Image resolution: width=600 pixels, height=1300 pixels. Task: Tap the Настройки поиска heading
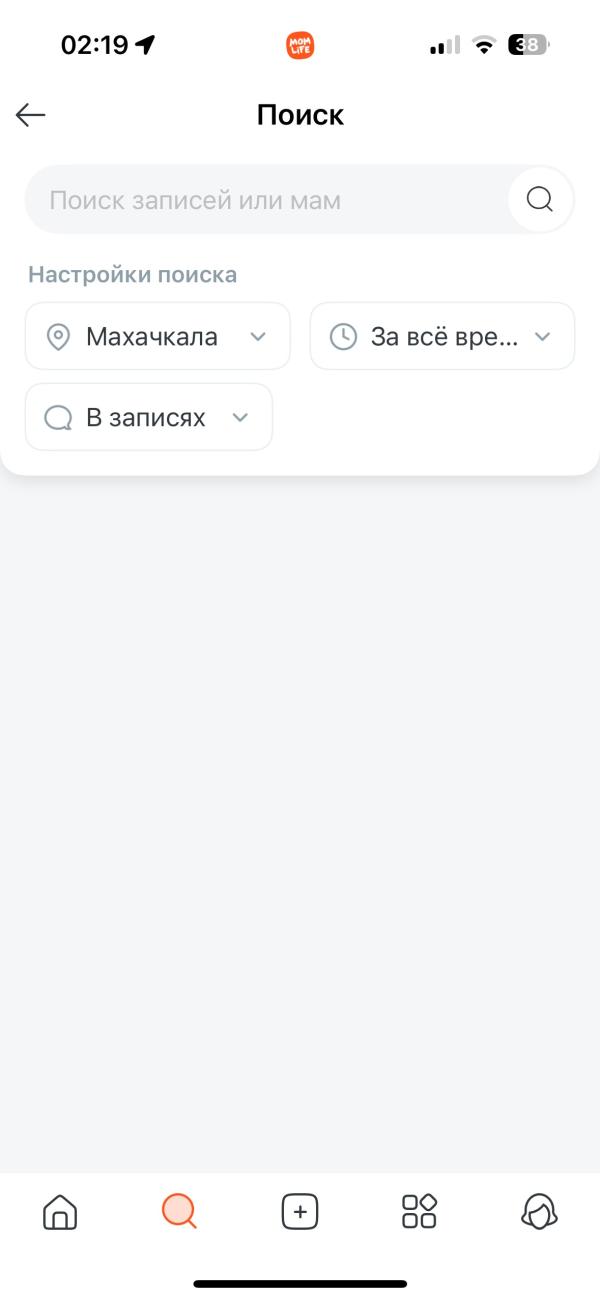[133, 274]
